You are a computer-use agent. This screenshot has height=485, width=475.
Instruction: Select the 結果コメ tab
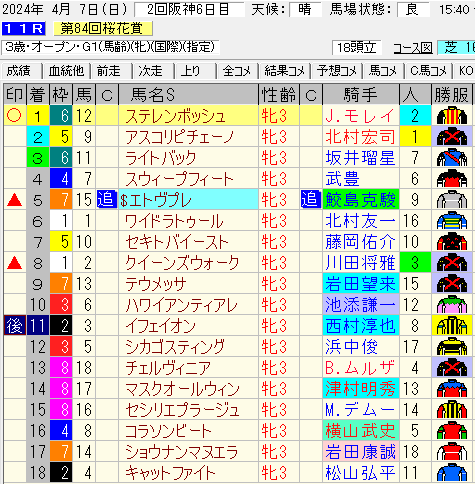(284, 71)
